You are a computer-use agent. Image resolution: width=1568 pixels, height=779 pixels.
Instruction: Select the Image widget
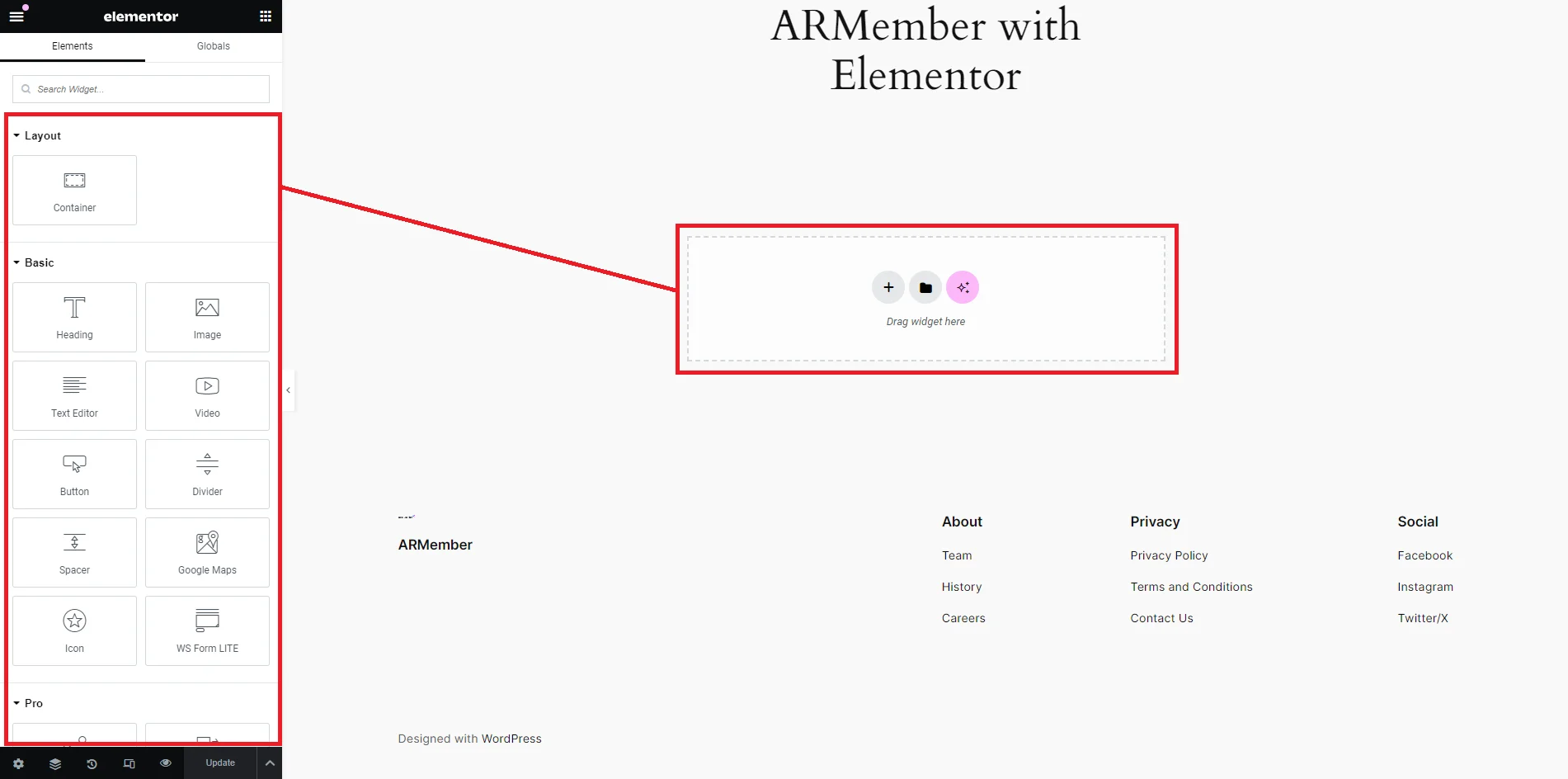click(x=206, y=317)
